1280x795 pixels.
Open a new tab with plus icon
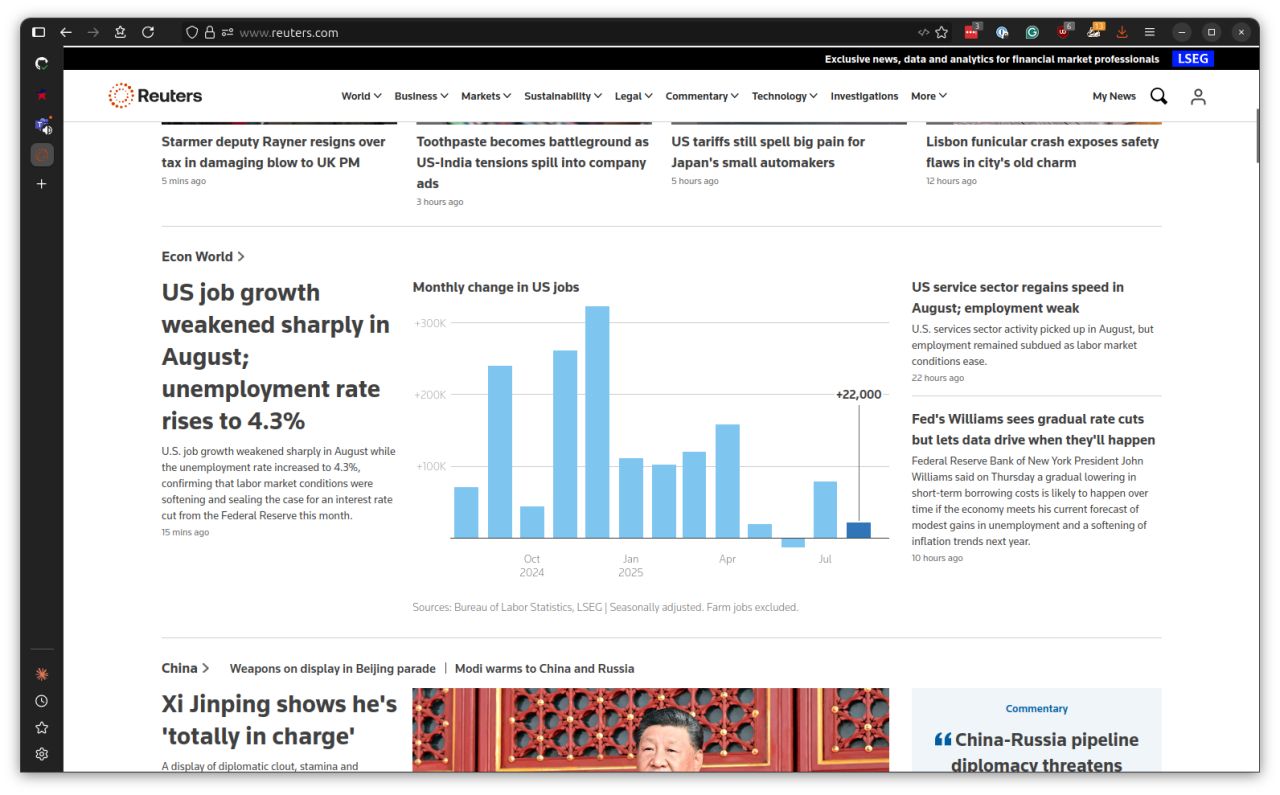tap(41, 184)
